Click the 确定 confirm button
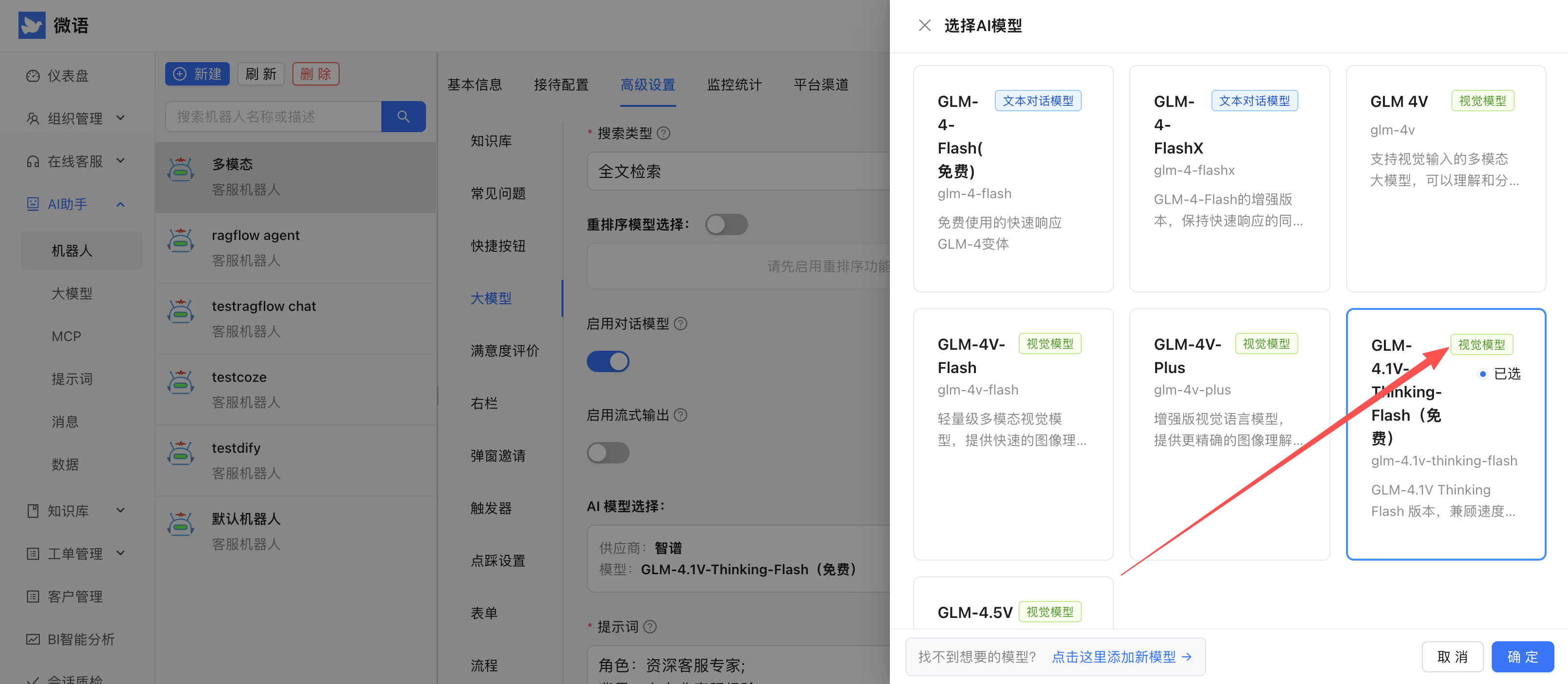The image size is (1568, 684). point(1522,657)
